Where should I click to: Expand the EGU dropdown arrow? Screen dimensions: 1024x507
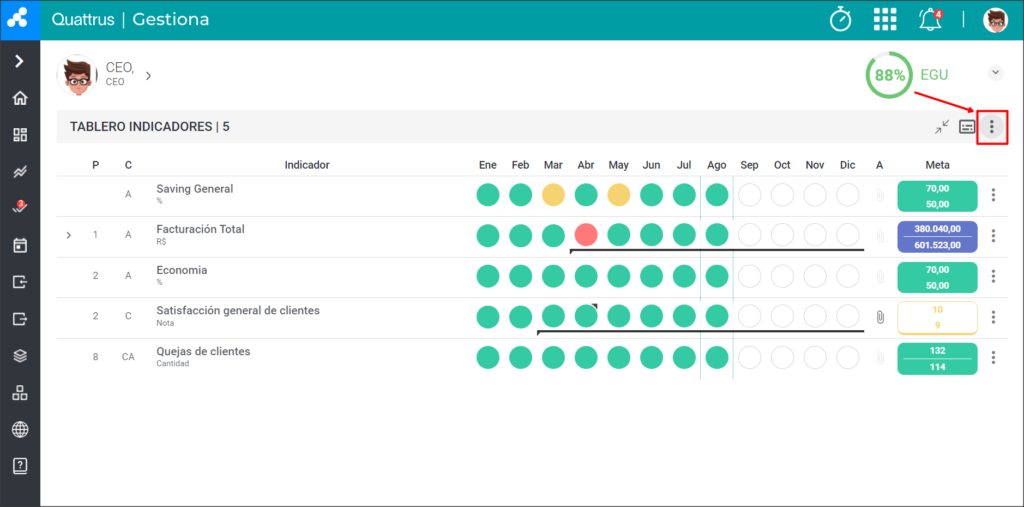pyautogui.click(x=995, y=73)
